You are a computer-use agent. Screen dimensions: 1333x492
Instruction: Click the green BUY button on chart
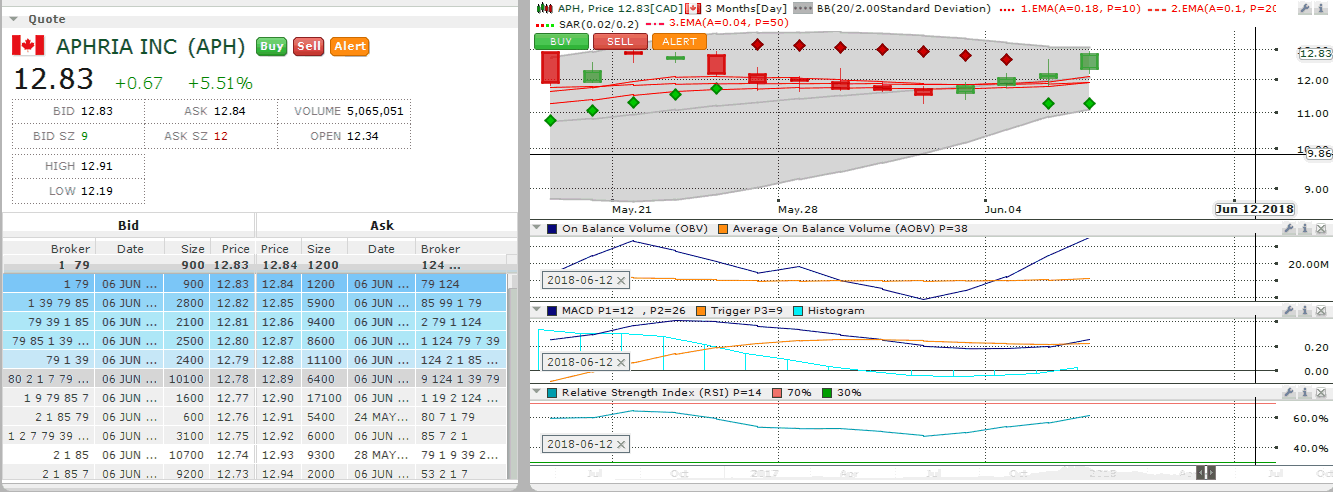(x=561, y=41)
